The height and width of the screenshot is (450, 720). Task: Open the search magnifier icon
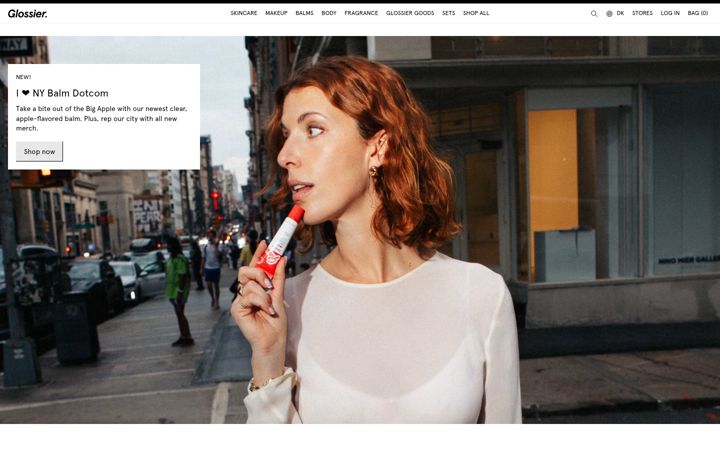coord(594,14)
